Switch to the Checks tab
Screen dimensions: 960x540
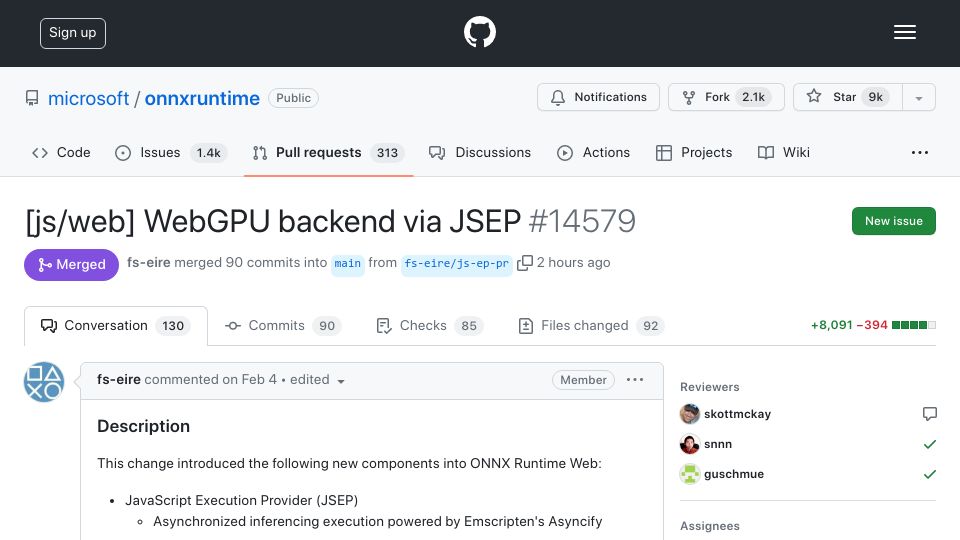click(x=430, y=326)
